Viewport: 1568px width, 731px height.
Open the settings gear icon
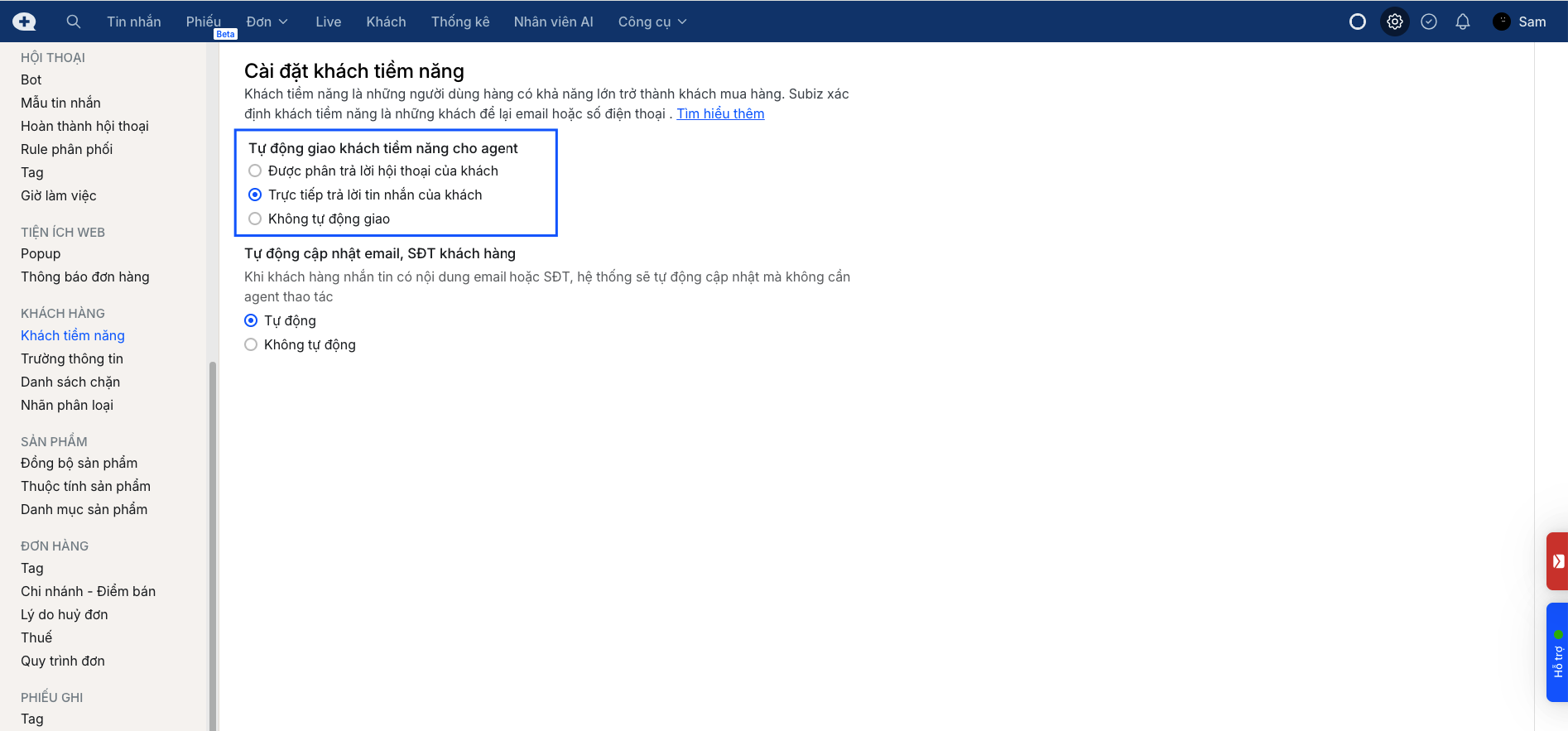coord(1395,22)
